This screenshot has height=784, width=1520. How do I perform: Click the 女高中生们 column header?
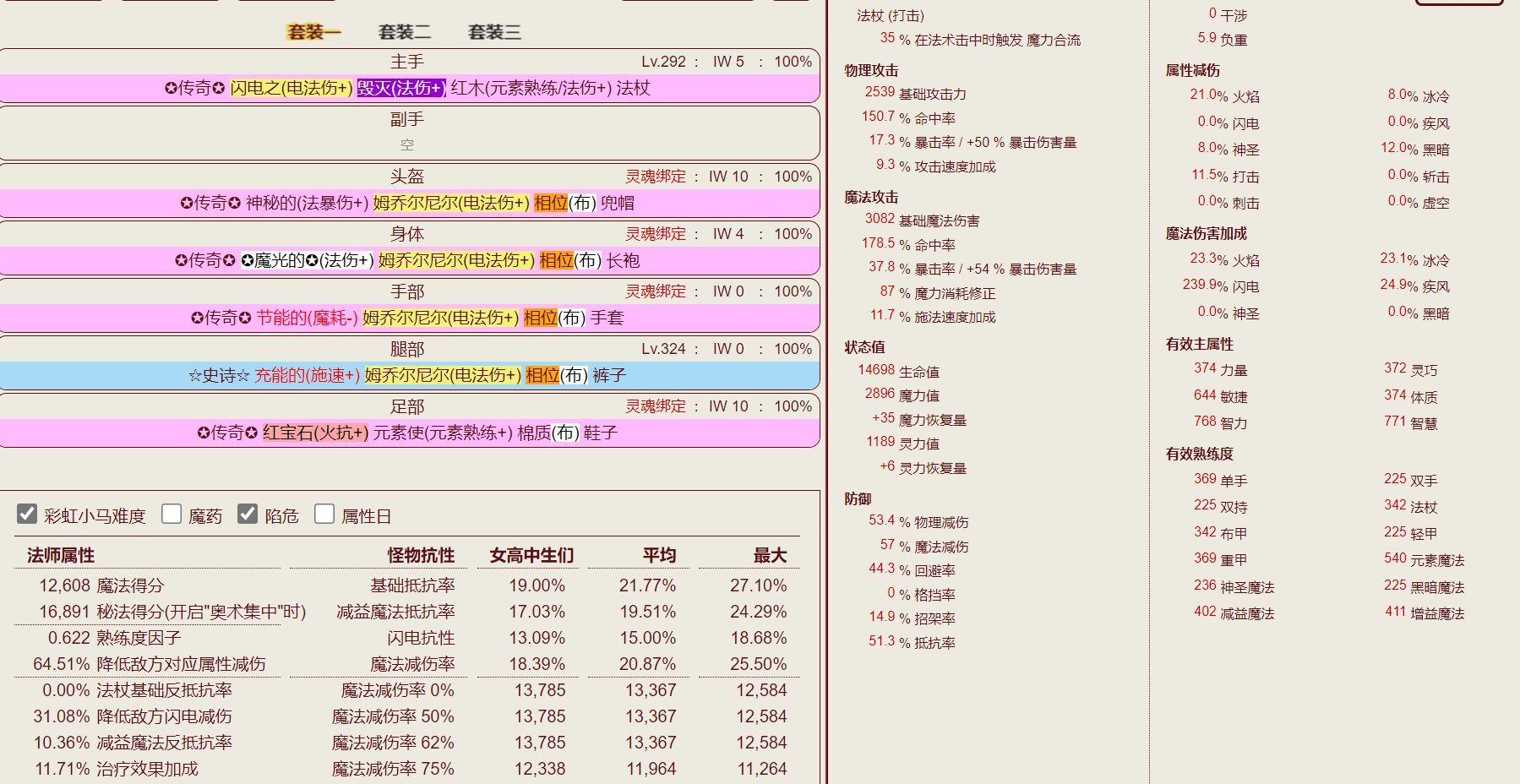point(531,555)
